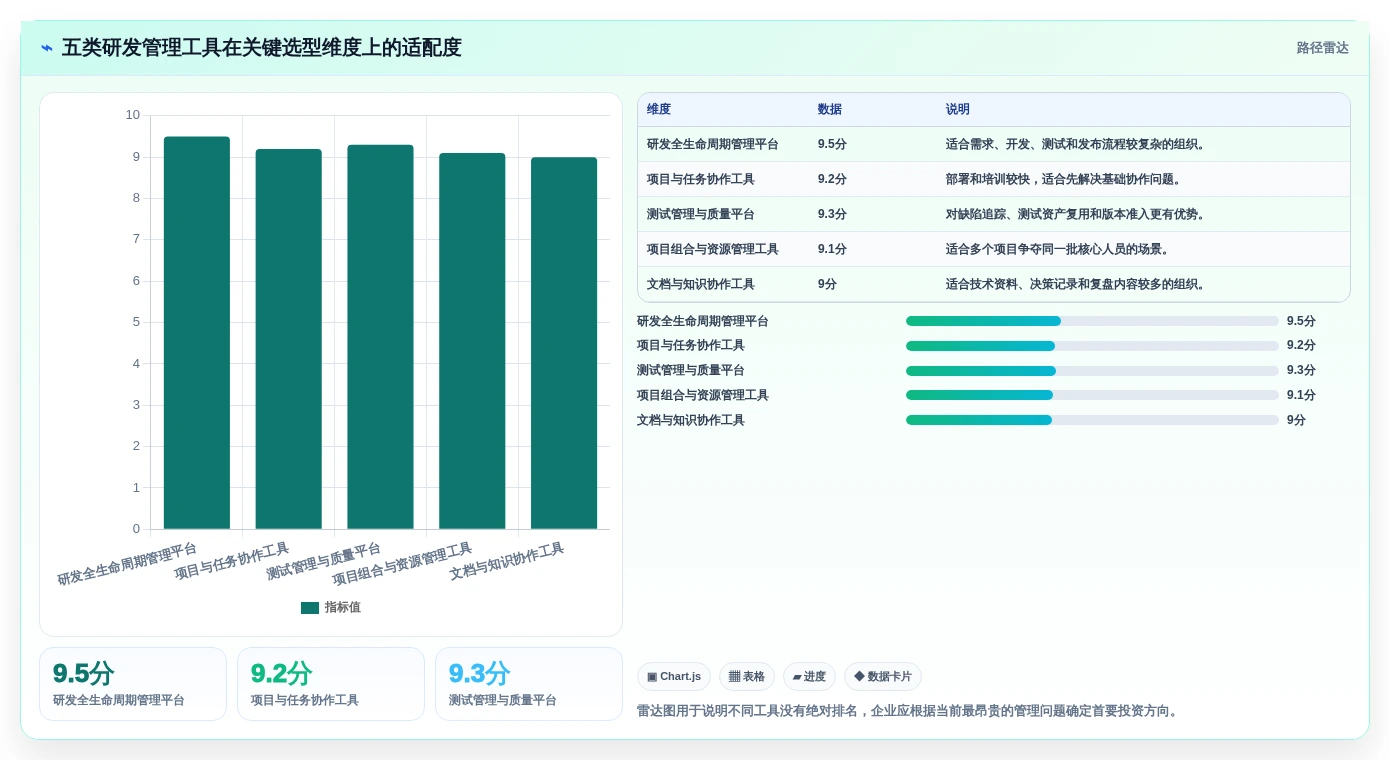Open the 9.2分 项目与任务协作工具 data card
Screen dimensions: 1390x760
pos(331,684)
